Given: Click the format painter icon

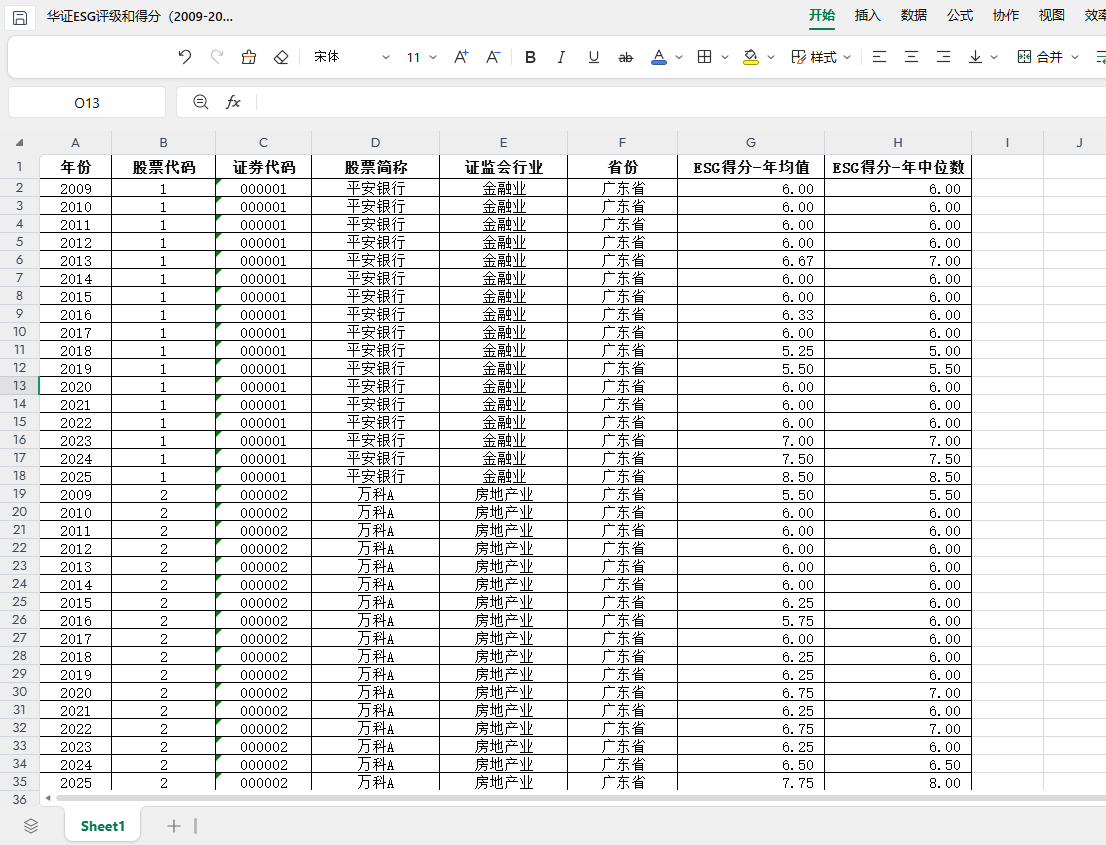Looking at the screenshot, I should click(x=249, y=57).
